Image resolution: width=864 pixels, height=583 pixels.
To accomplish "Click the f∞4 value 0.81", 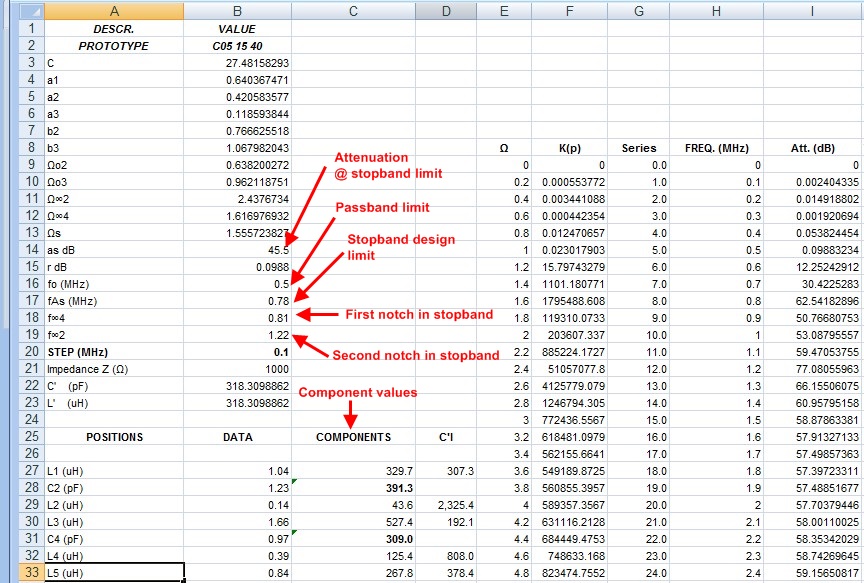I will point(237,318).
